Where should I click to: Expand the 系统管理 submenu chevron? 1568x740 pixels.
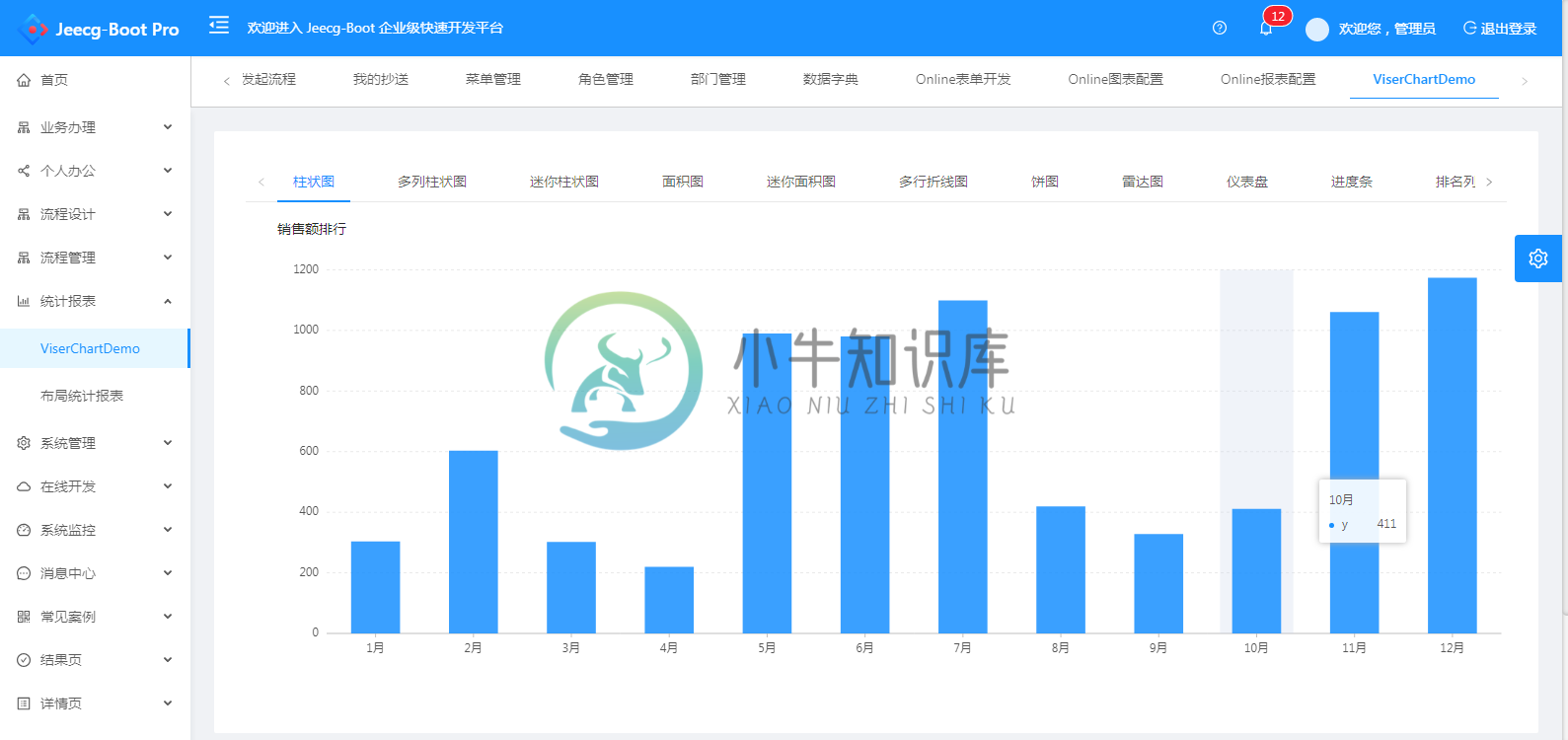pyautogui.click(x=168, y=443)
